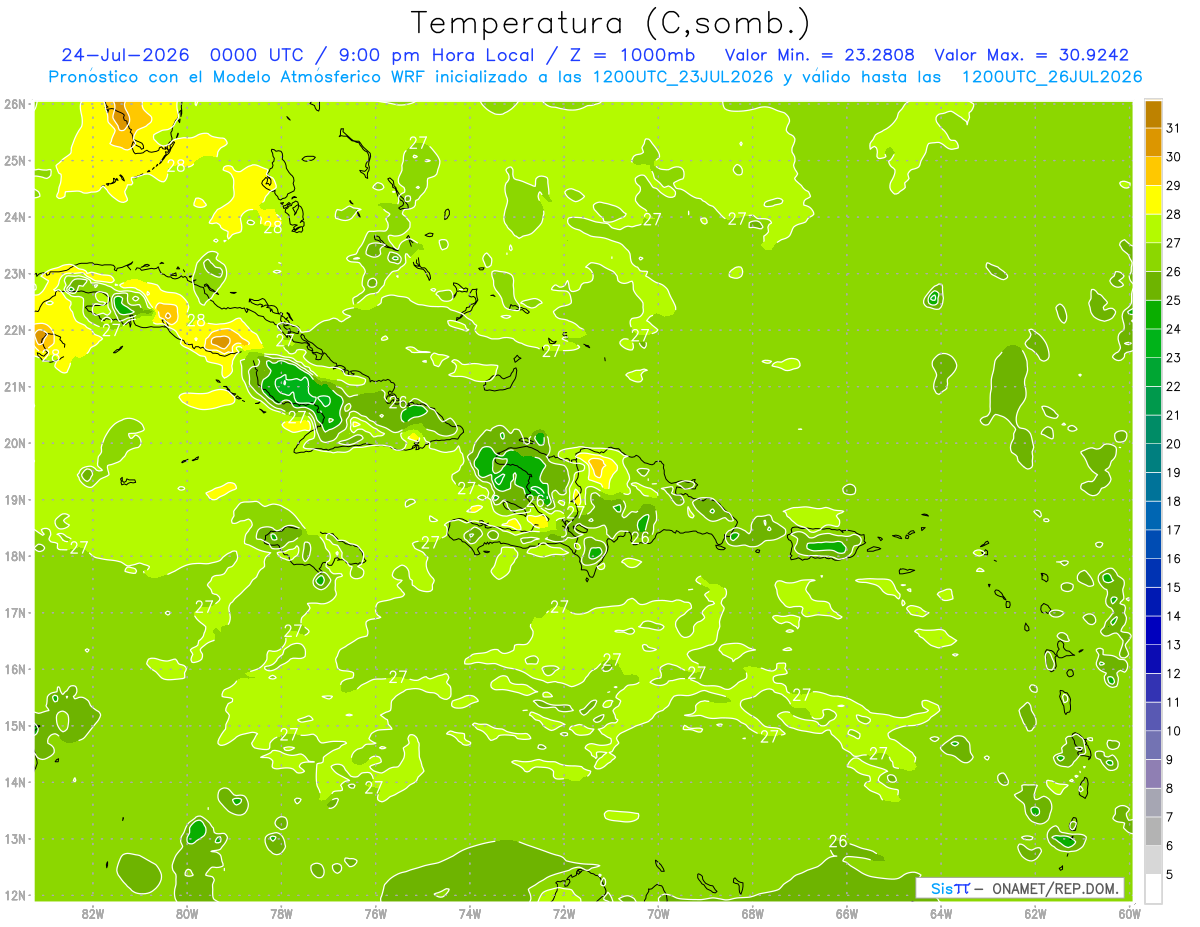
Task: Click the longitude axis label 74W
Action: 469,913
